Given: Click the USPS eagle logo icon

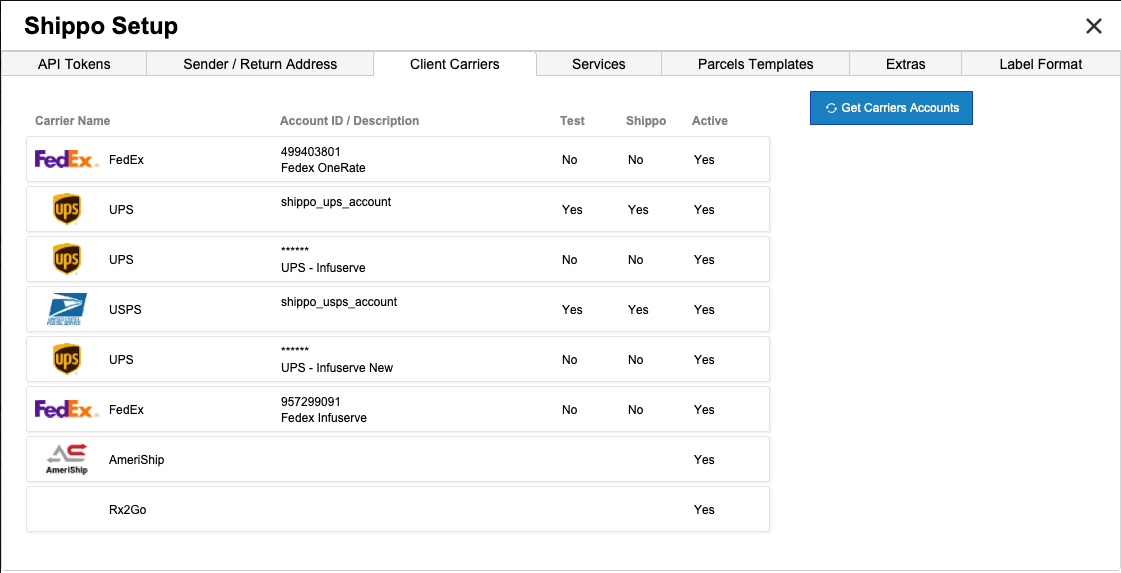Looking at the screenshot, I should coord(67,310).
